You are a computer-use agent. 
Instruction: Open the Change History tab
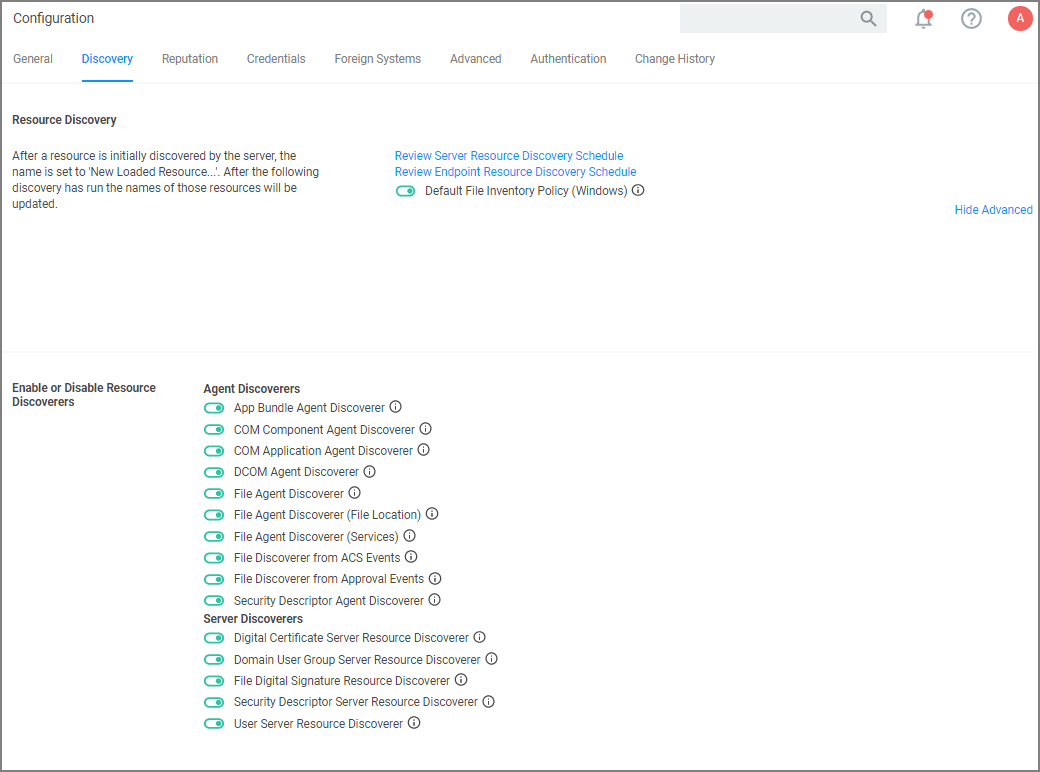tap(674, 59)
